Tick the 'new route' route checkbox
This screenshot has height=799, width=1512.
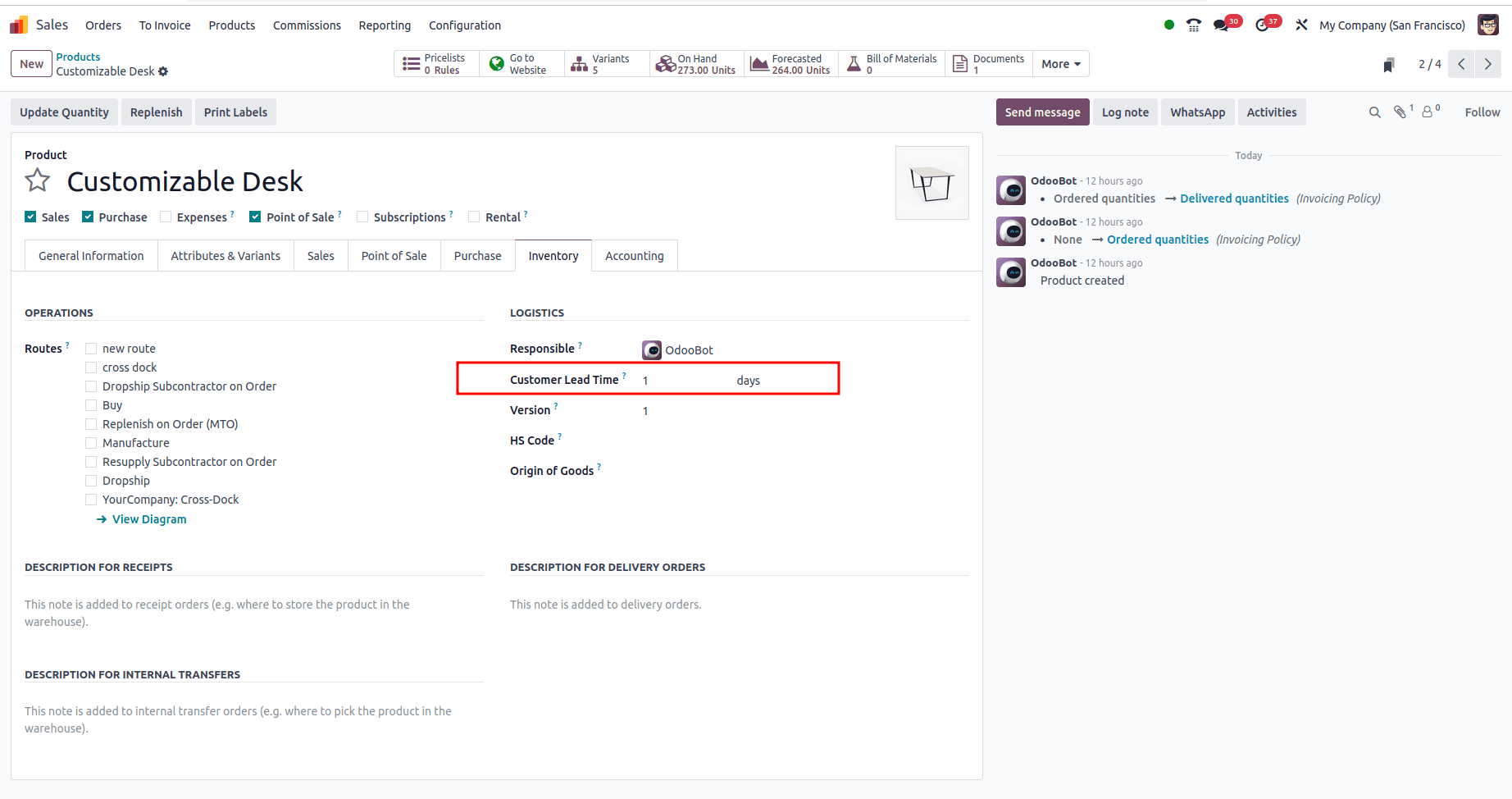pos(91,349)
